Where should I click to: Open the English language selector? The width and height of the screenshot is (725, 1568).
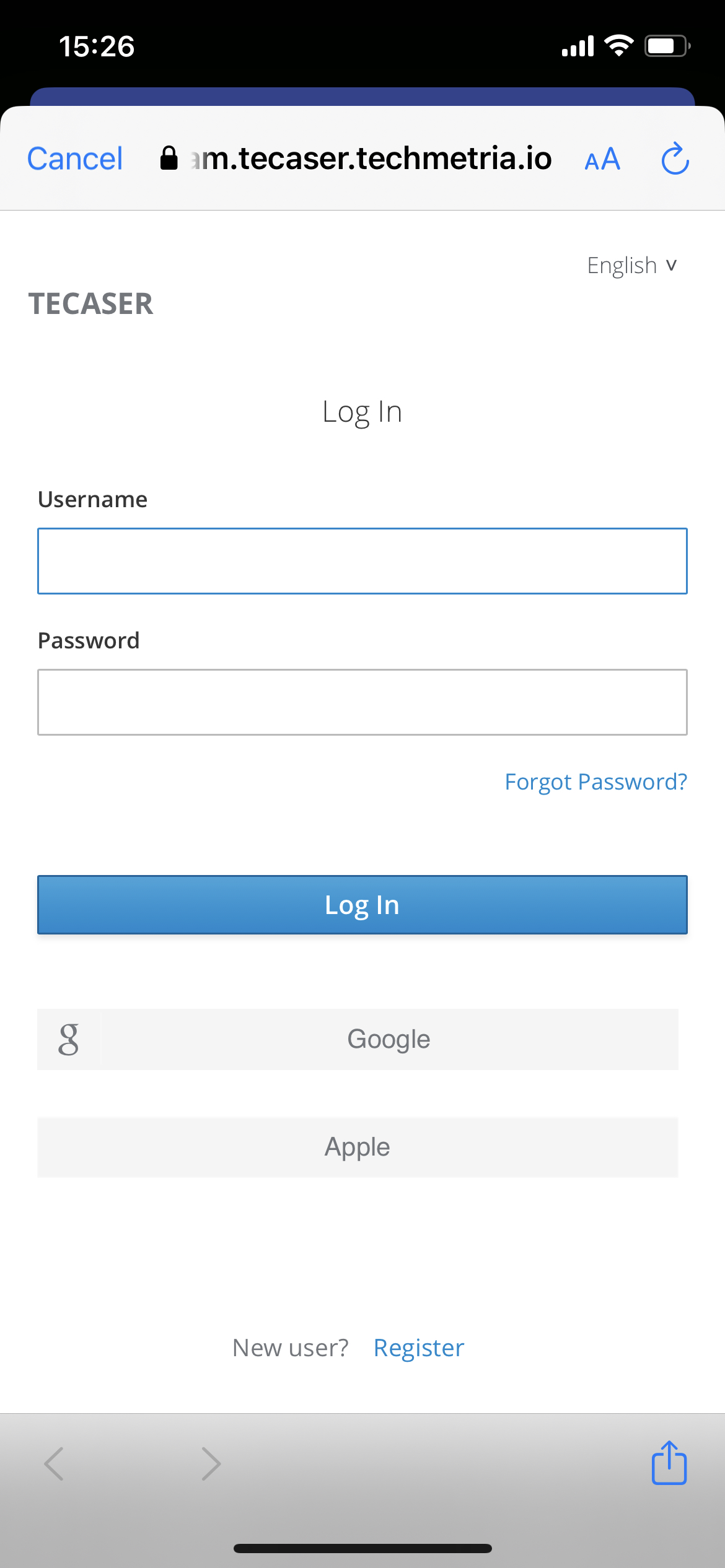click(x=623, y=265)
